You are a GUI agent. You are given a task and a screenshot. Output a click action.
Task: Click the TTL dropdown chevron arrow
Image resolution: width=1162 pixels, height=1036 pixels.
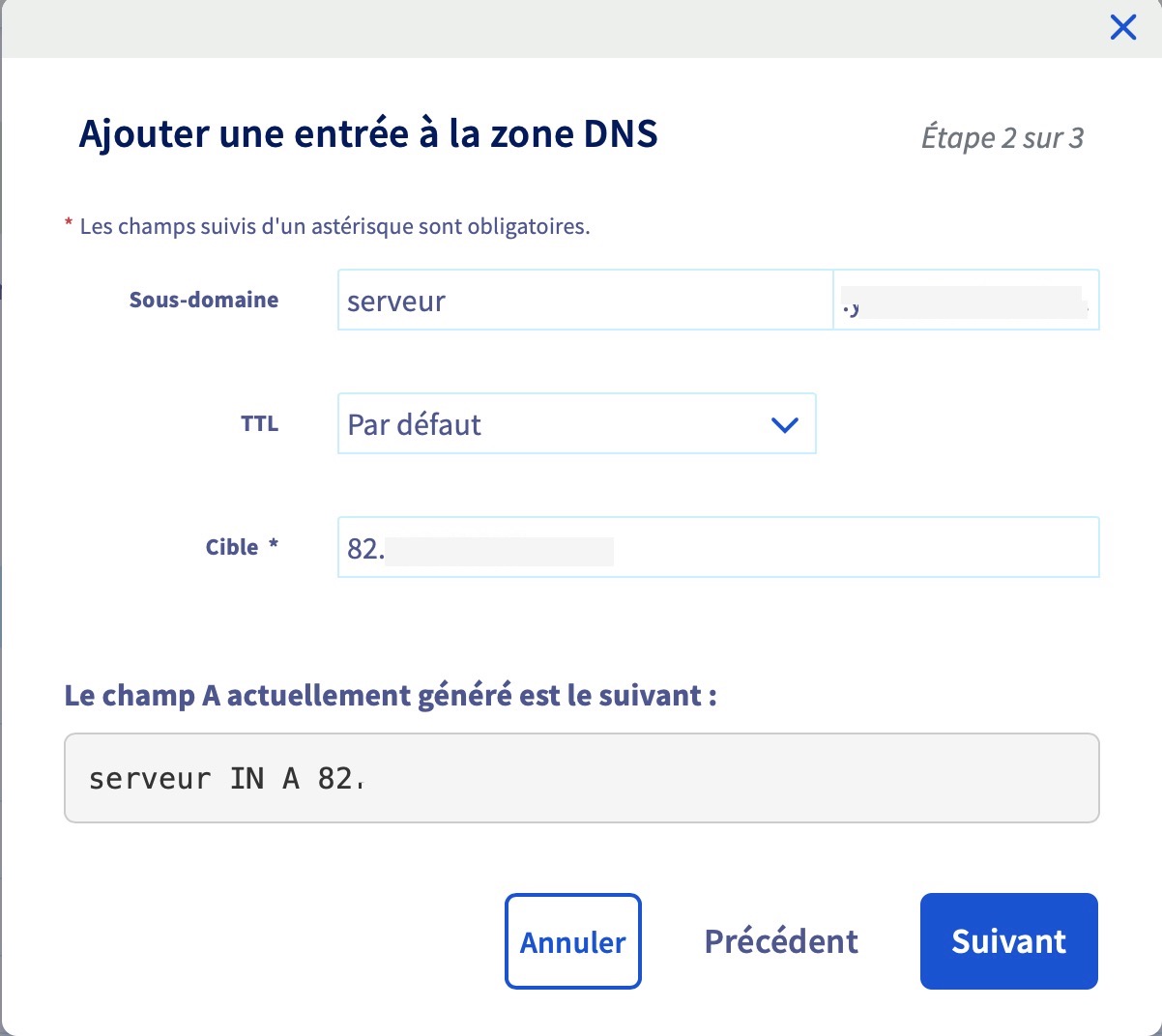tap(784, 424)
